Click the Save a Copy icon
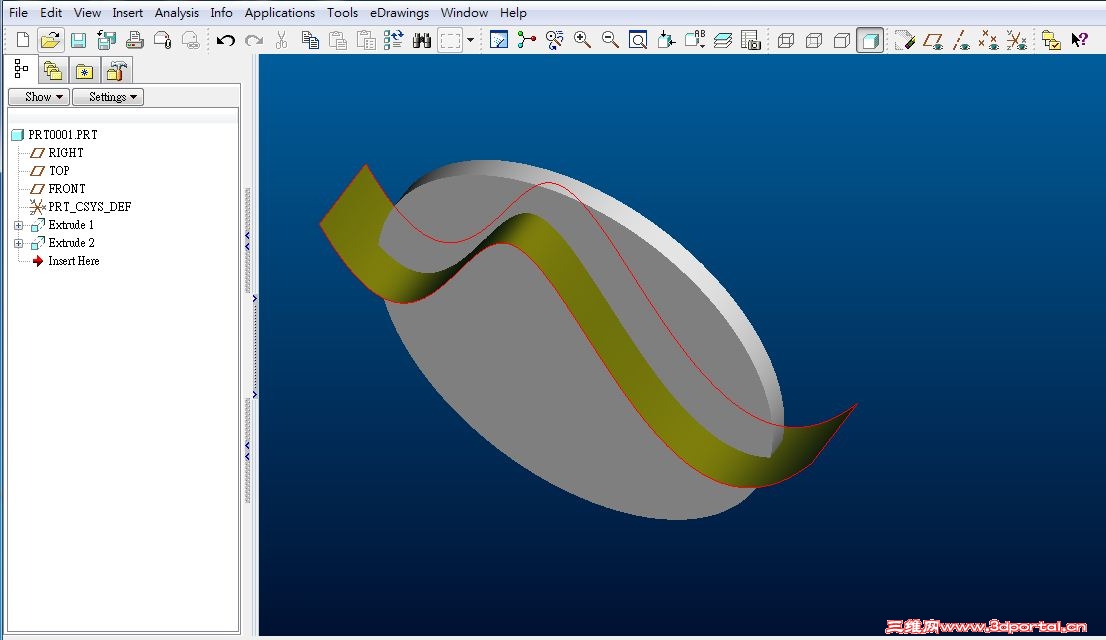Image resolution: width=1106 pixels, height=640 pixels. click(x=107, y=40)
